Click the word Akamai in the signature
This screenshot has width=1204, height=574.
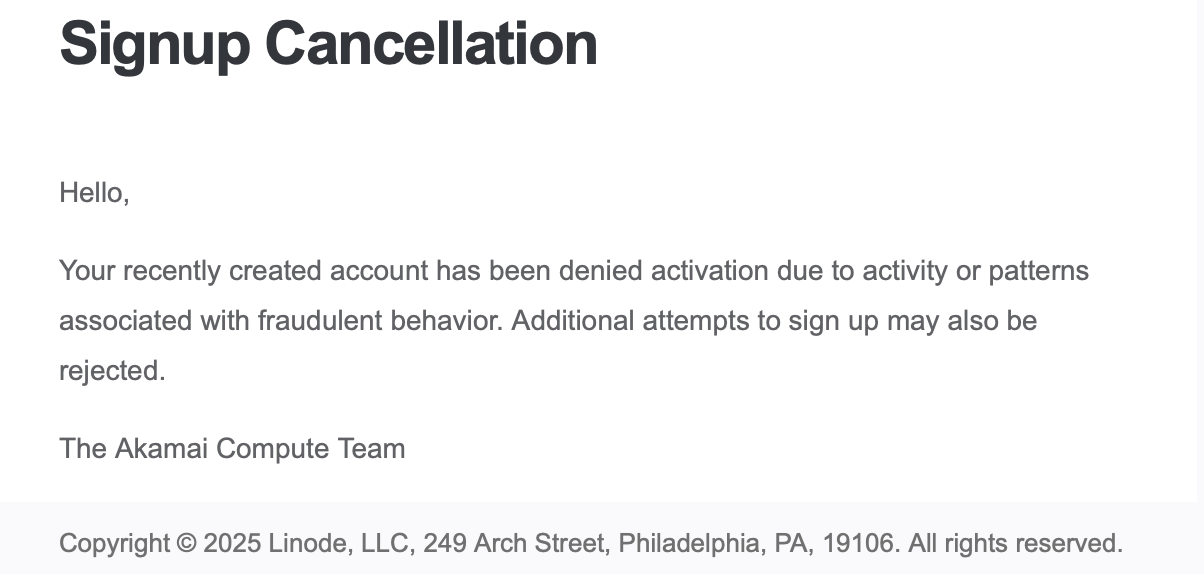pos(161,448)
